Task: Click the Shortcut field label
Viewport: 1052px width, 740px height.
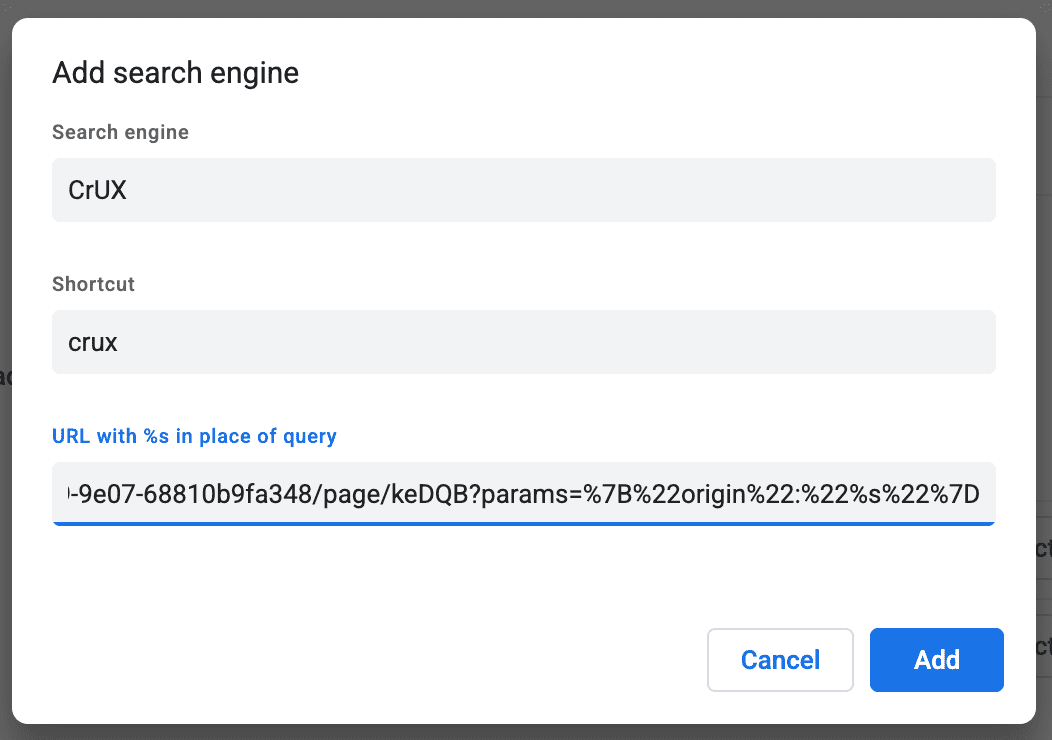Action: pos(93,284)
